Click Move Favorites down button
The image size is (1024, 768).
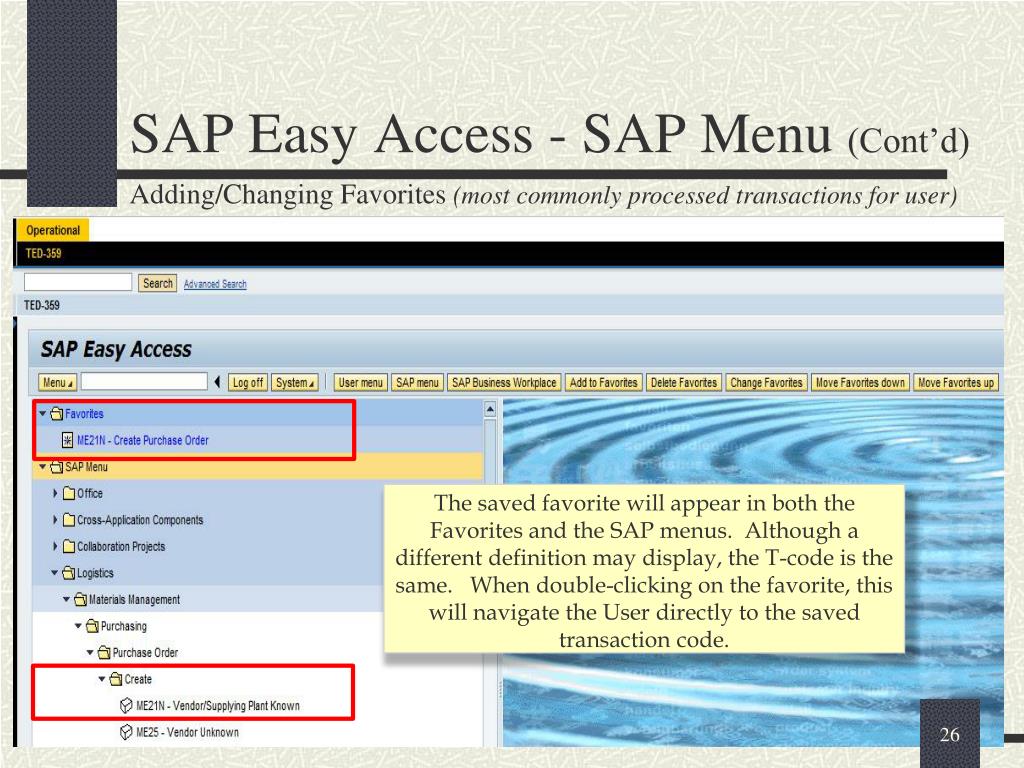coord(860,383)
